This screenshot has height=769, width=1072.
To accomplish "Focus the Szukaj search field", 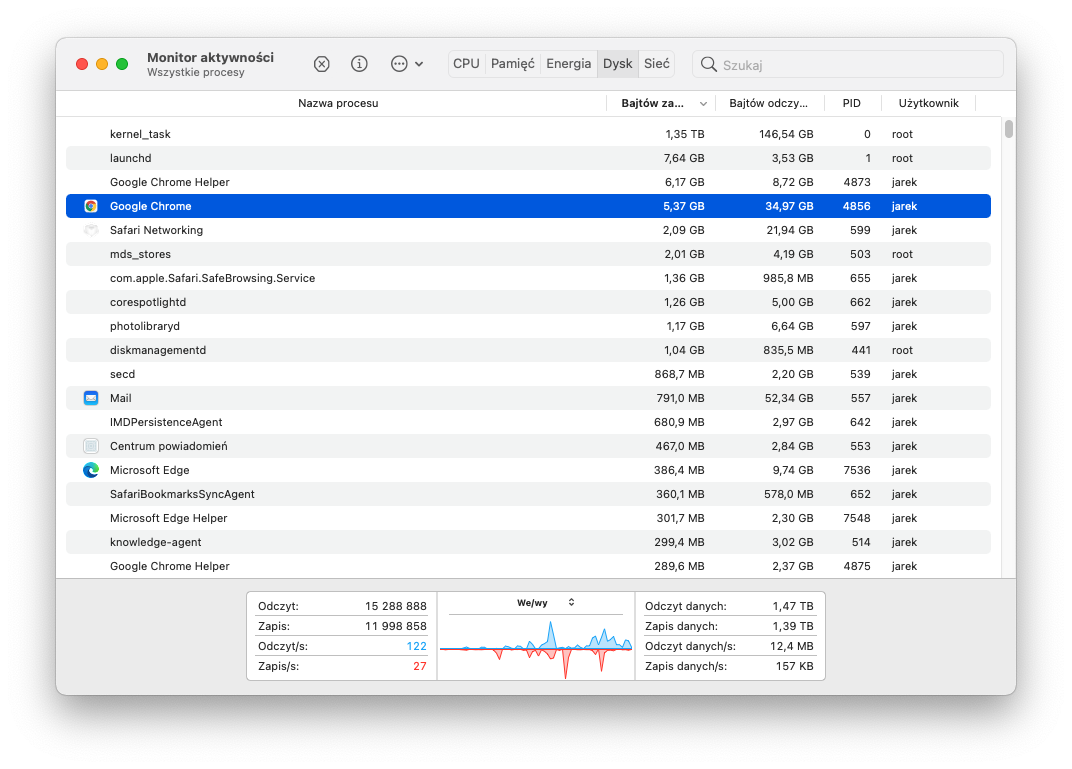I will pyautogui.click(x=848, y=64).
